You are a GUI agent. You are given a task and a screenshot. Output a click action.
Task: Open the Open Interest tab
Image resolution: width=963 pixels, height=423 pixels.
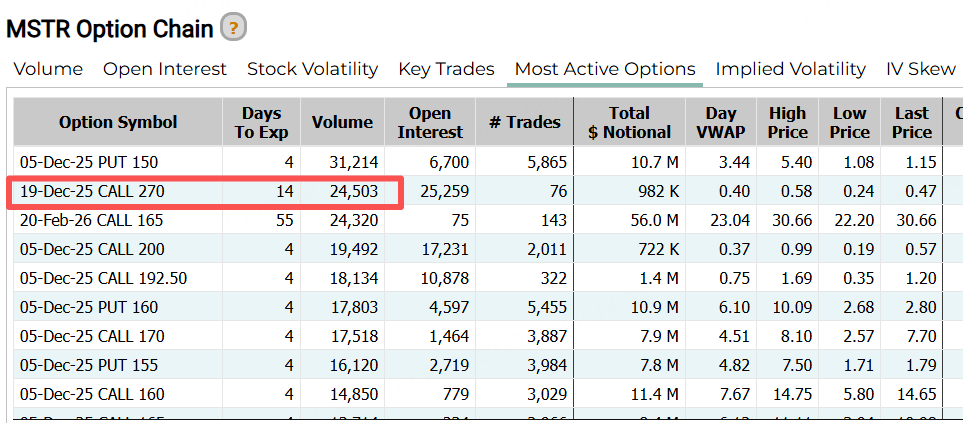click(x=165, y=69)
